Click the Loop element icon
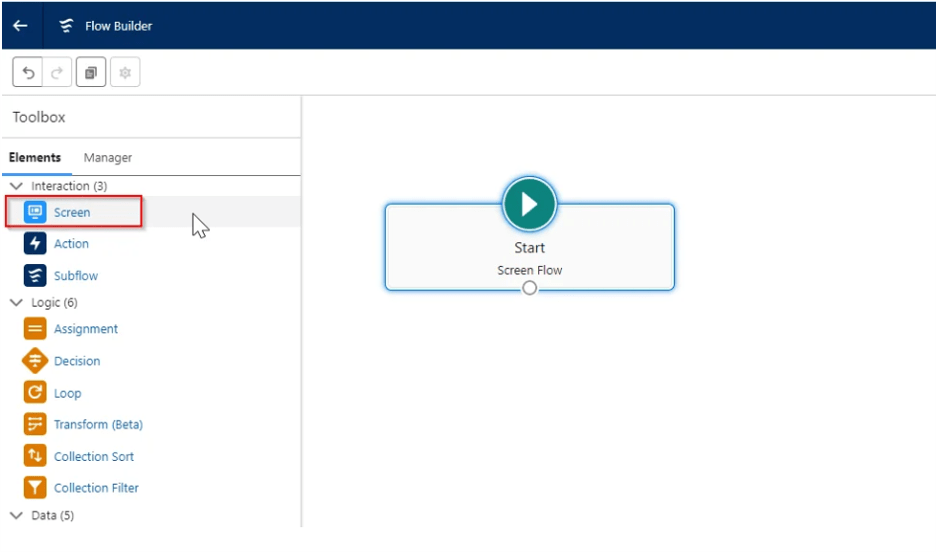This screenshot has width=936, height=552. 35,393
